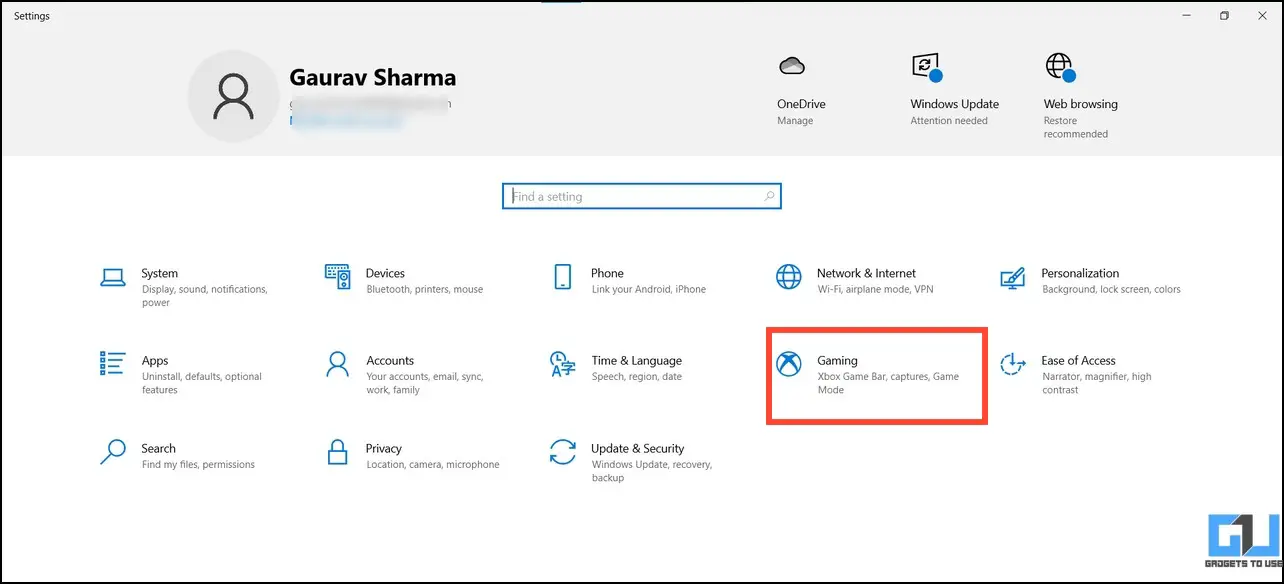Click 'Windows Update, recovery, backup' description

[651, 471]
